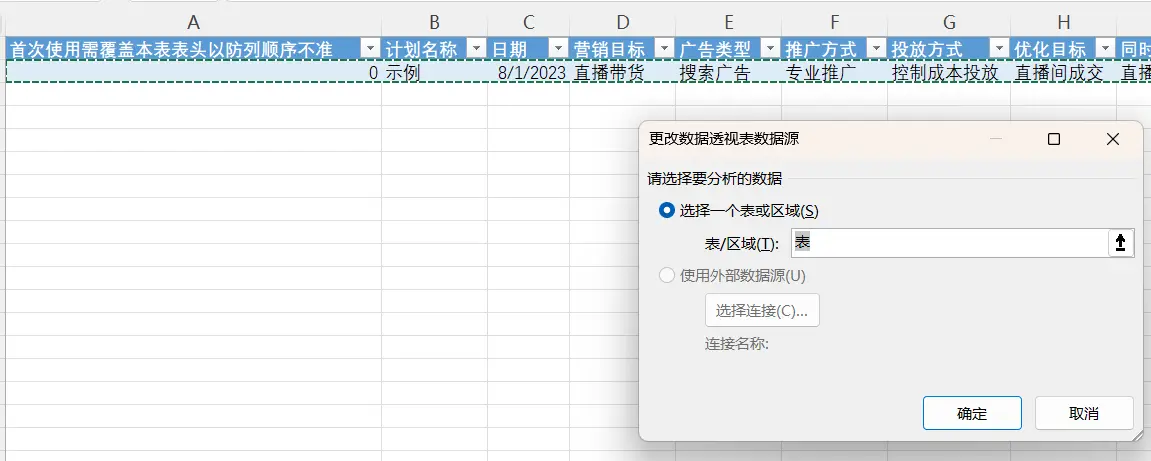
Task: Open the 计划名称 column filter dropdown
Action: click(477, 49)
